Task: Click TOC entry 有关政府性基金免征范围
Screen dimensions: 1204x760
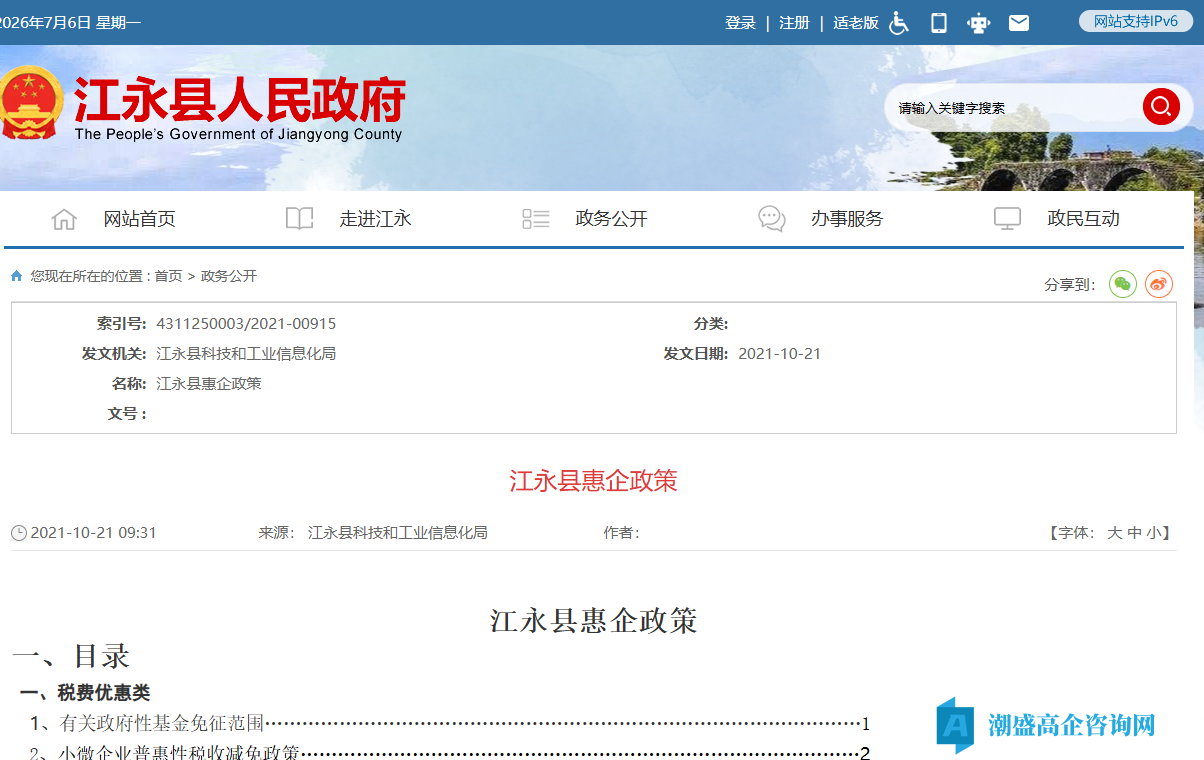Action: [162, 723]
